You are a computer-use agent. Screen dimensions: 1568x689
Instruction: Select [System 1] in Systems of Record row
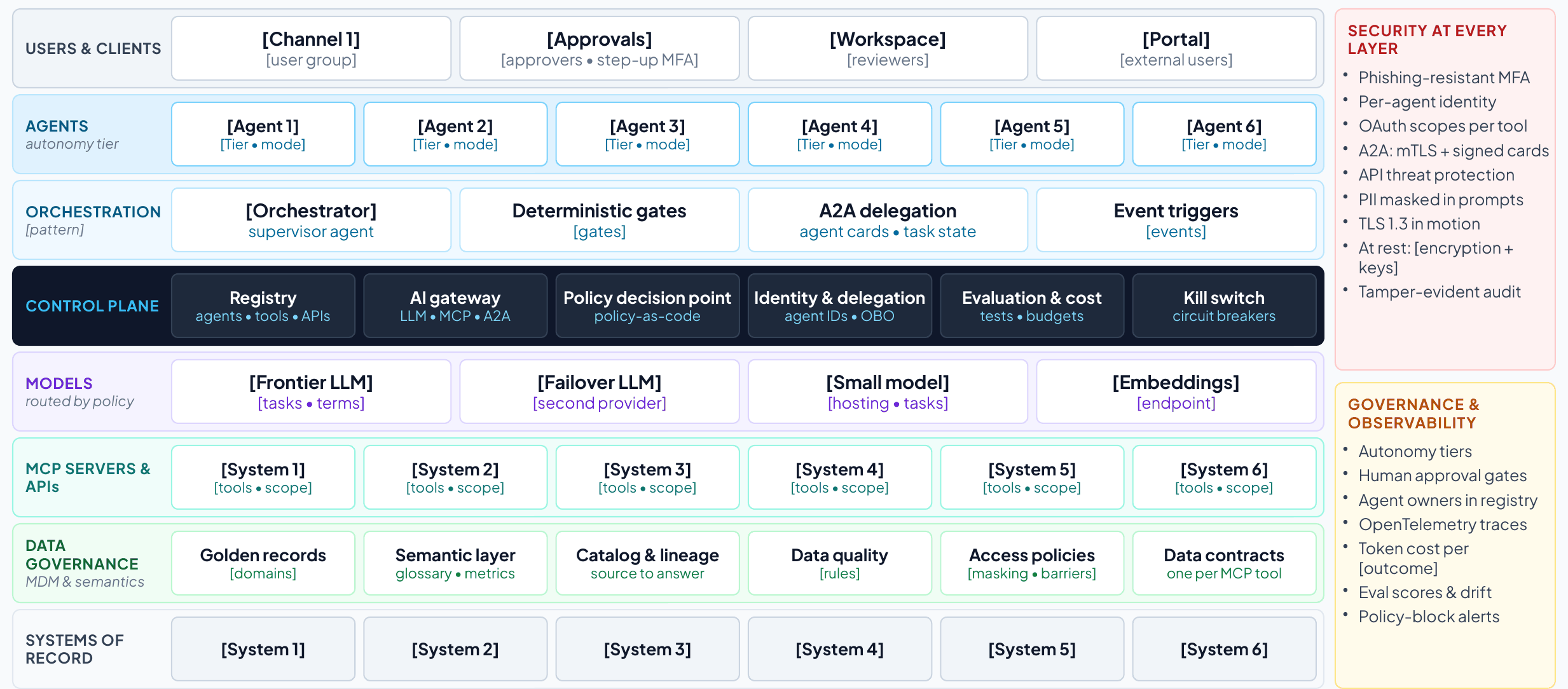pos(263,649)
